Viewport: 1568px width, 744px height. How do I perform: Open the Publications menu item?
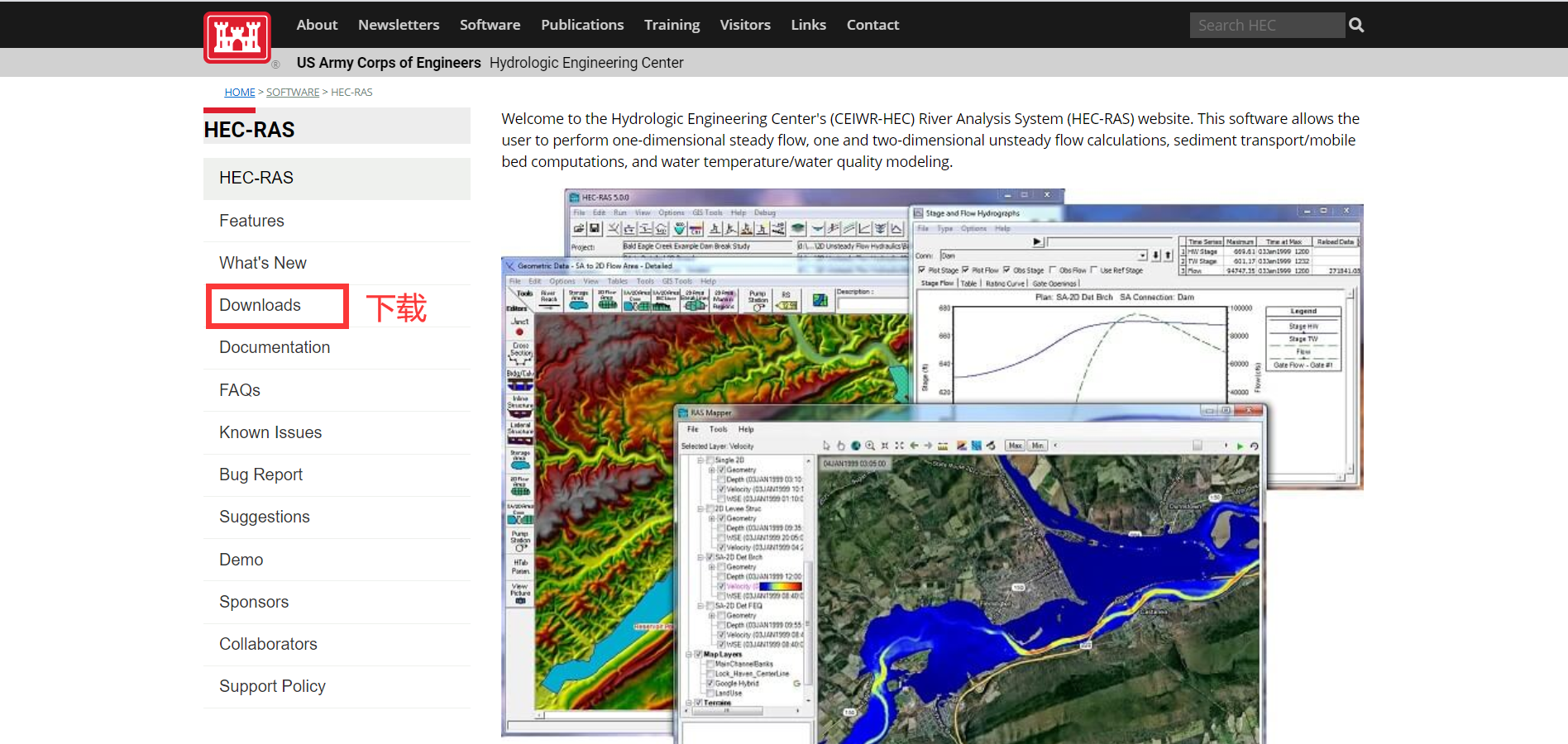[582, 25]
